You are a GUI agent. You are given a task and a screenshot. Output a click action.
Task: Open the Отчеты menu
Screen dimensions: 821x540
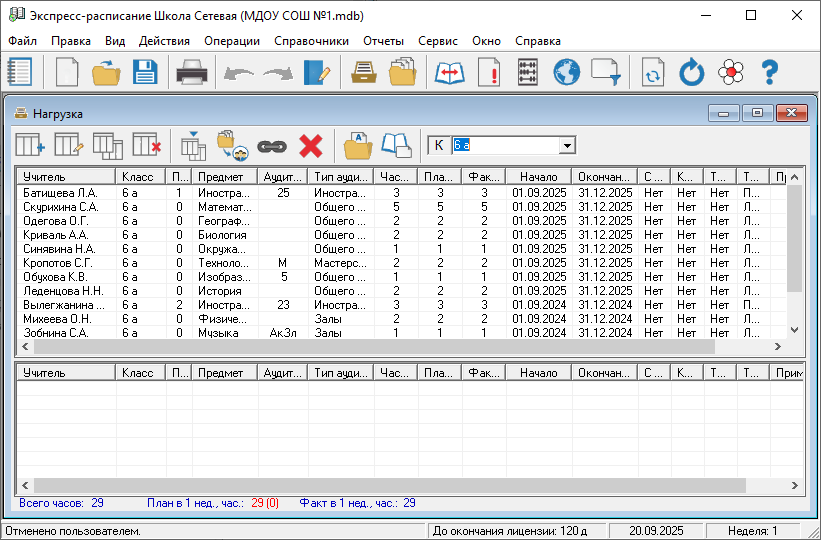[383, 41]
